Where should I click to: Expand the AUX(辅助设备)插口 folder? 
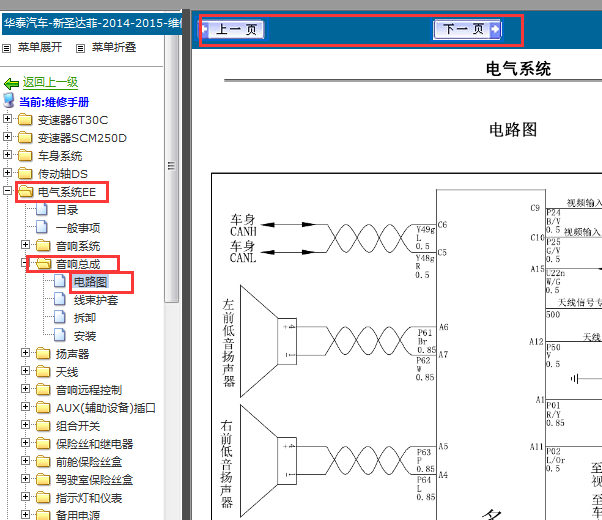tap(25, 407)
